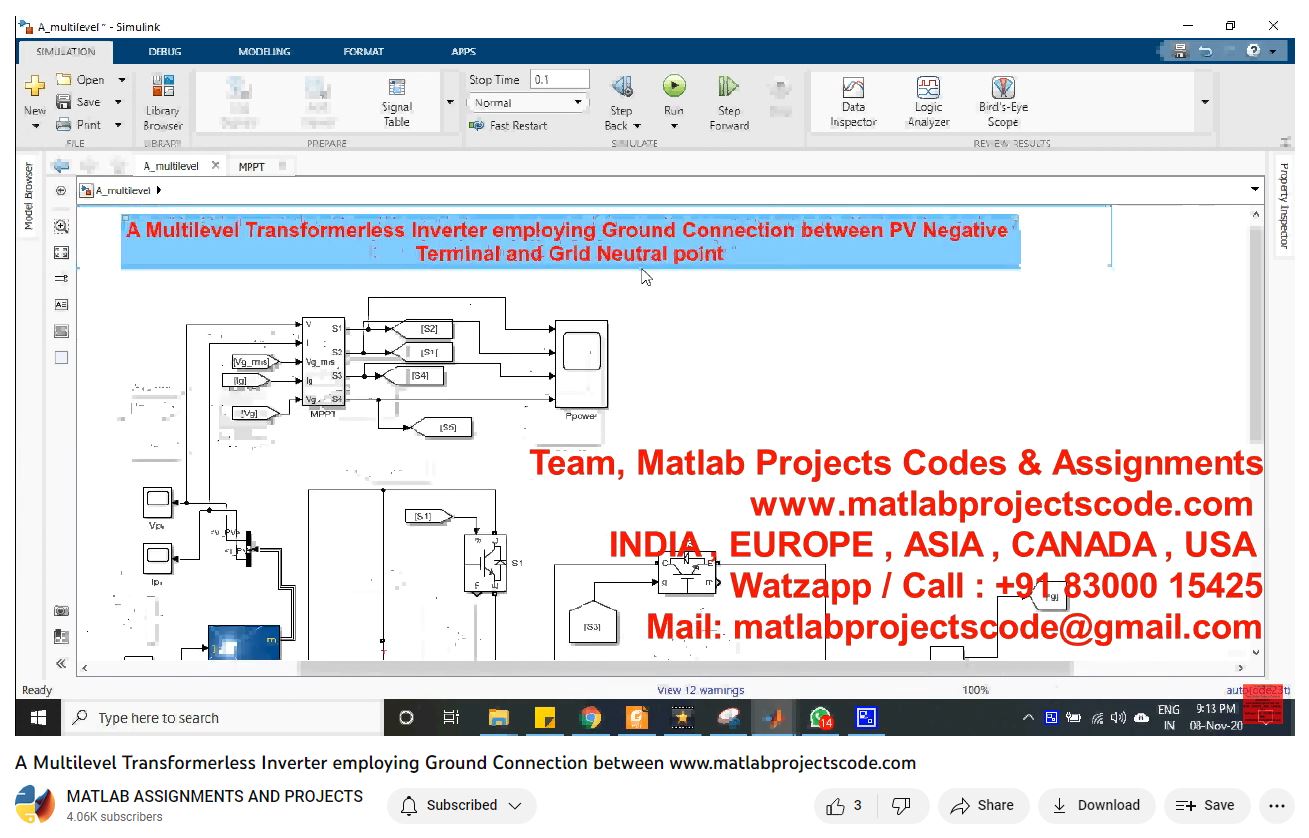Click the View 12 warnings link
This screenshot has width=1309, height=838.
(700, 690)
